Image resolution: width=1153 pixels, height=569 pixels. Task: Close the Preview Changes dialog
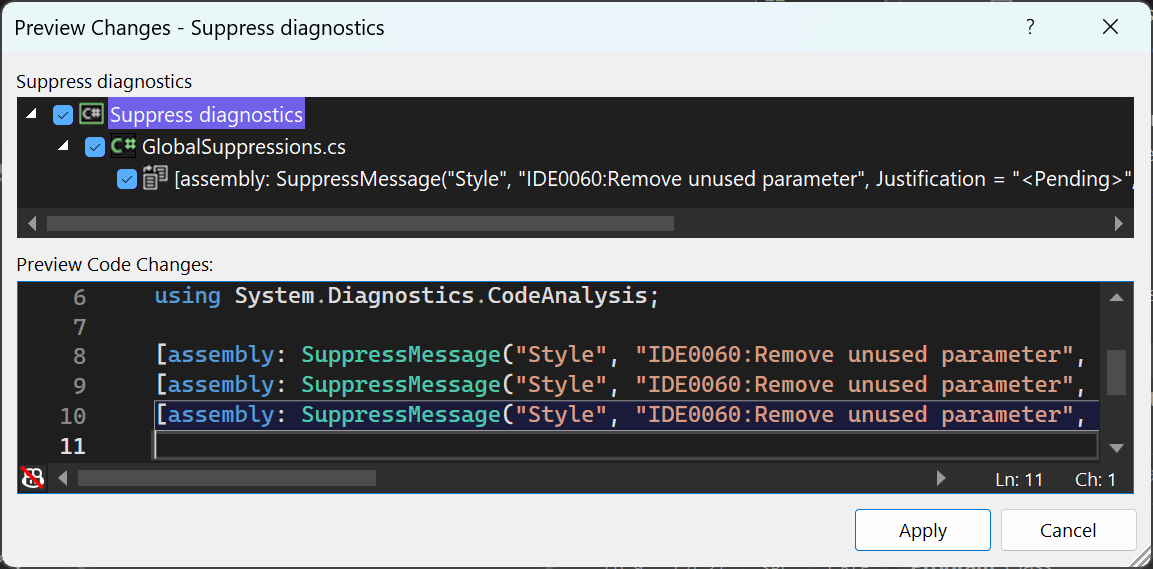1110,27
